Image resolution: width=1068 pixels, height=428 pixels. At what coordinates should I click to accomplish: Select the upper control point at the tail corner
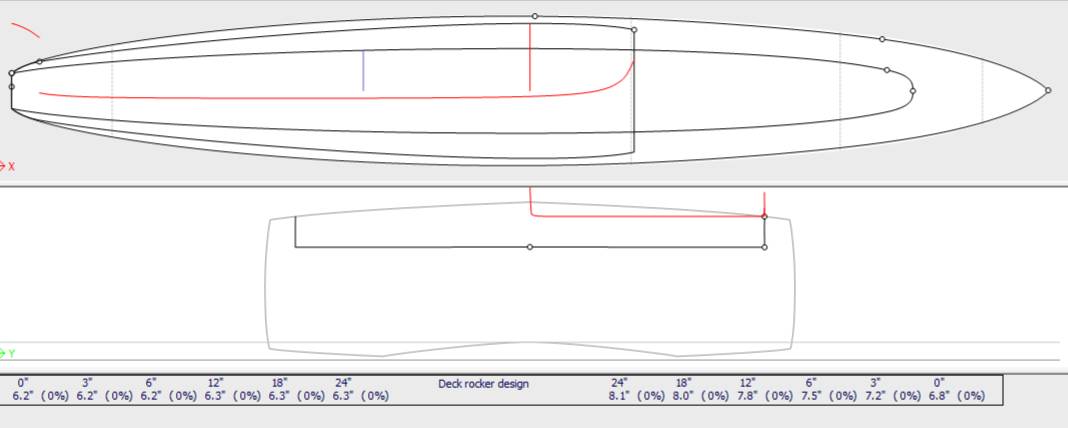12,73
